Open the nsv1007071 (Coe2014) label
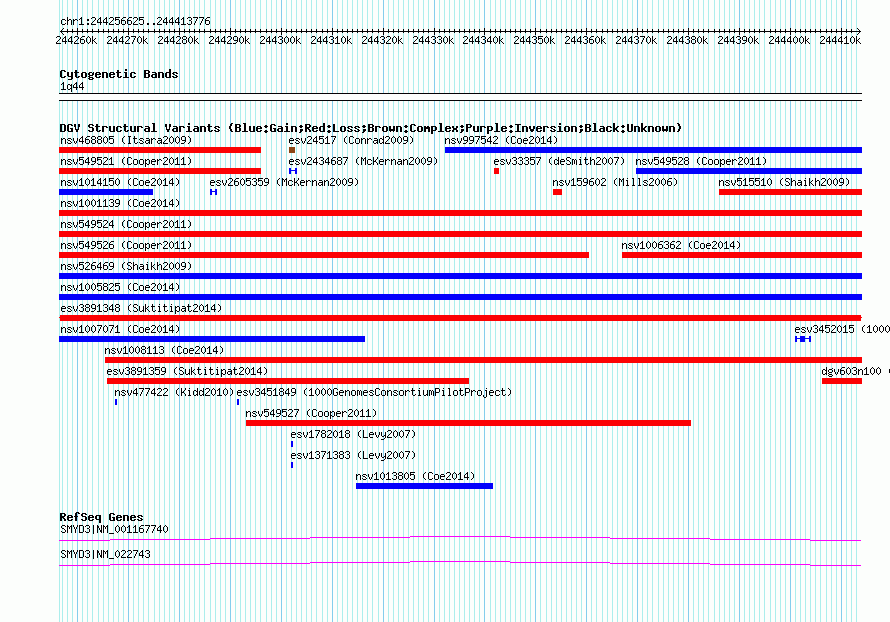This screenshot has width=890, height=622. coord(120,329)
